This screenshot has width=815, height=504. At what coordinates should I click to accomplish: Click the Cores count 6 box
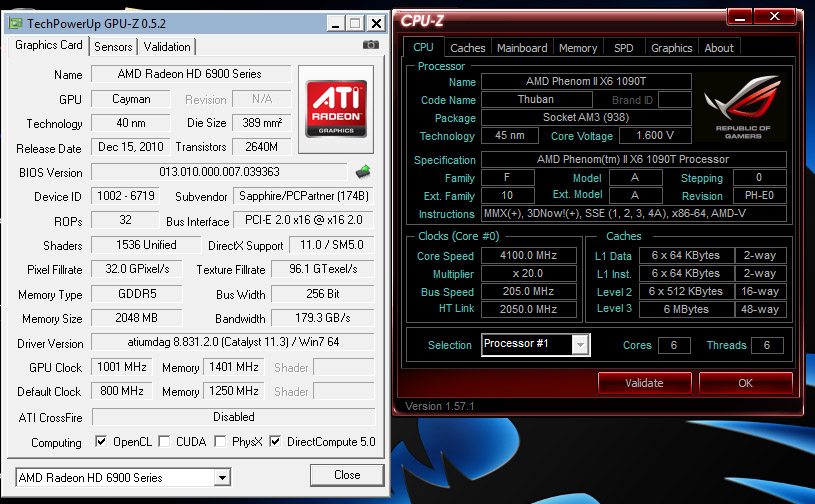674,345
